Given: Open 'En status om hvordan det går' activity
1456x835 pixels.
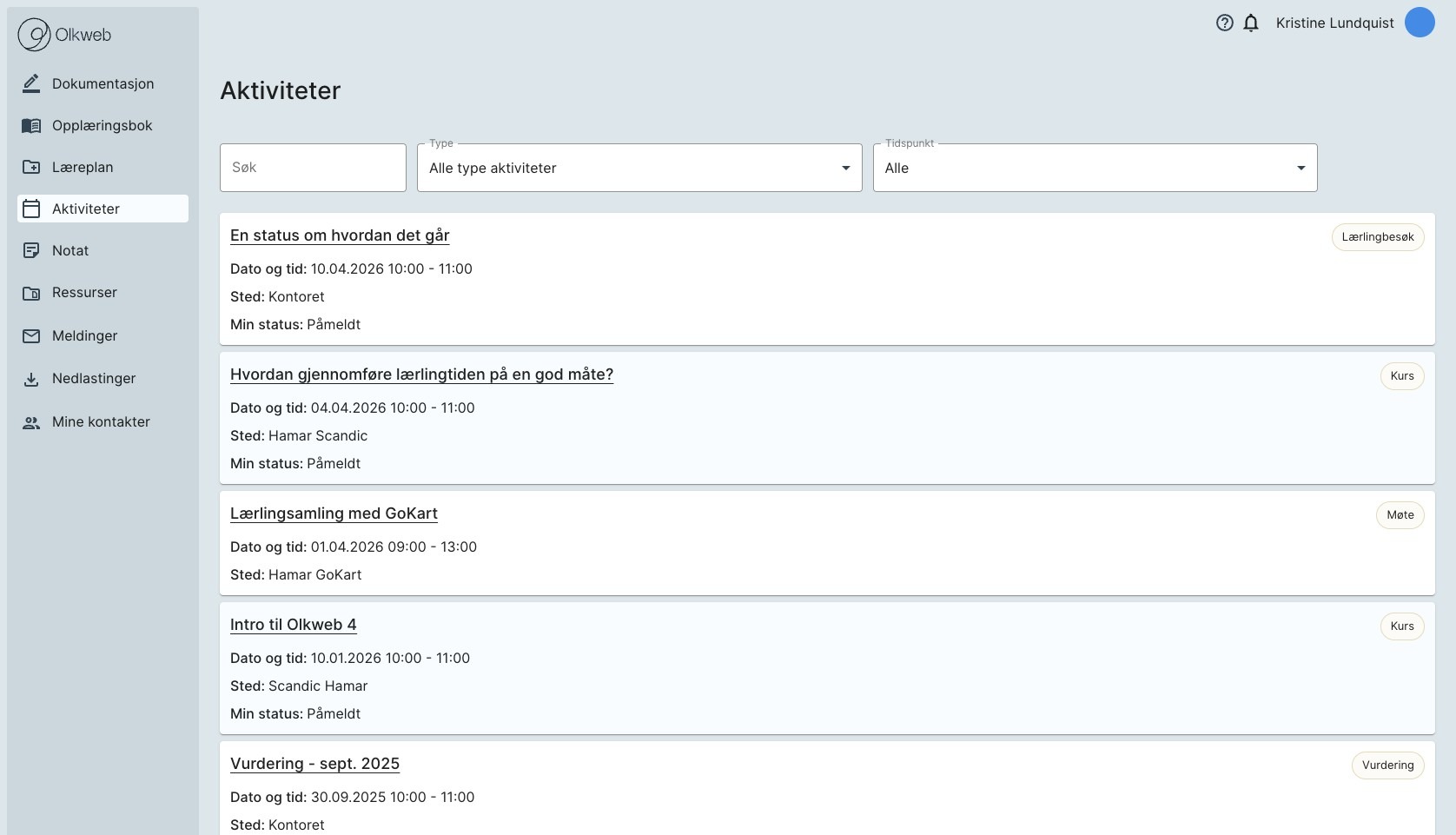Looking at the screenshot, I should [x=340, y=235].
